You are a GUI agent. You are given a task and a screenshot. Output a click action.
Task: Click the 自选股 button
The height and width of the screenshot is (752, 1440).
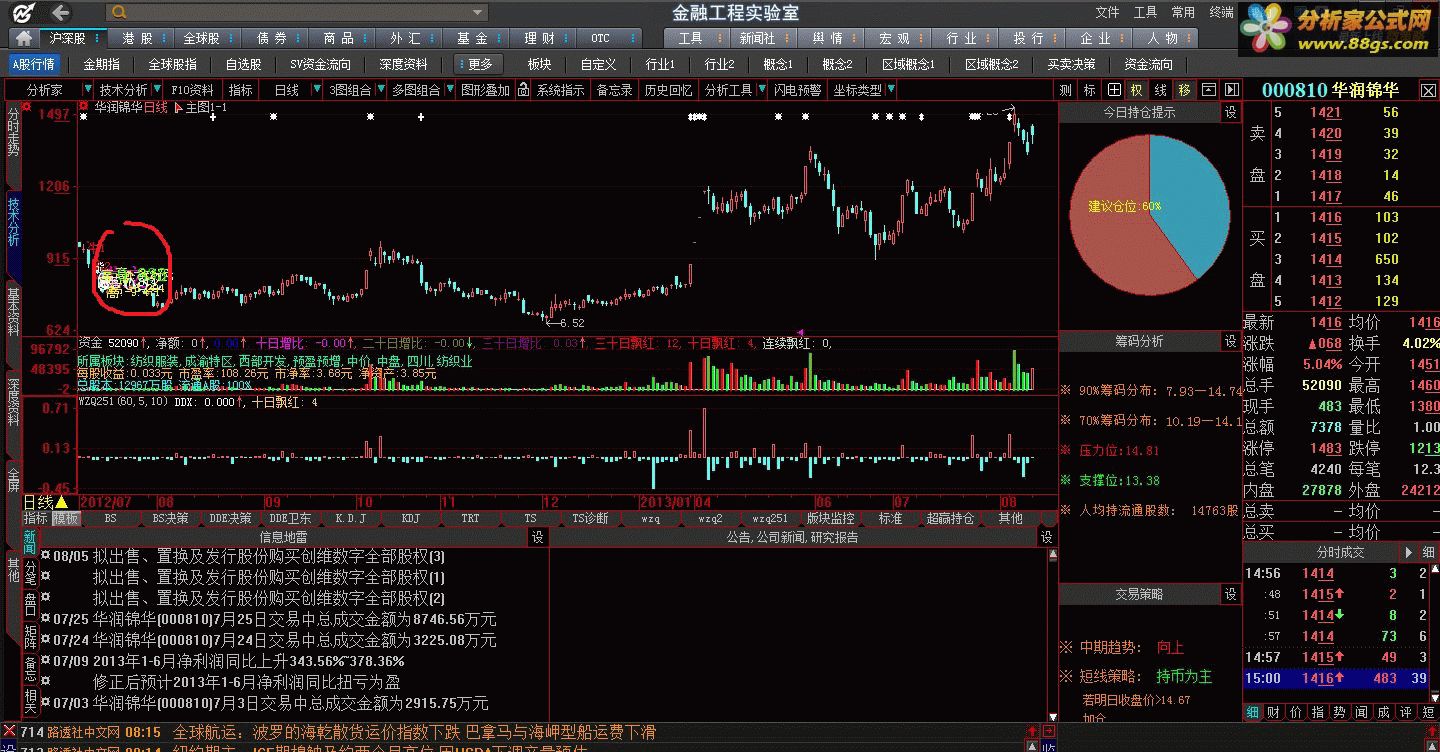point(243,64)
